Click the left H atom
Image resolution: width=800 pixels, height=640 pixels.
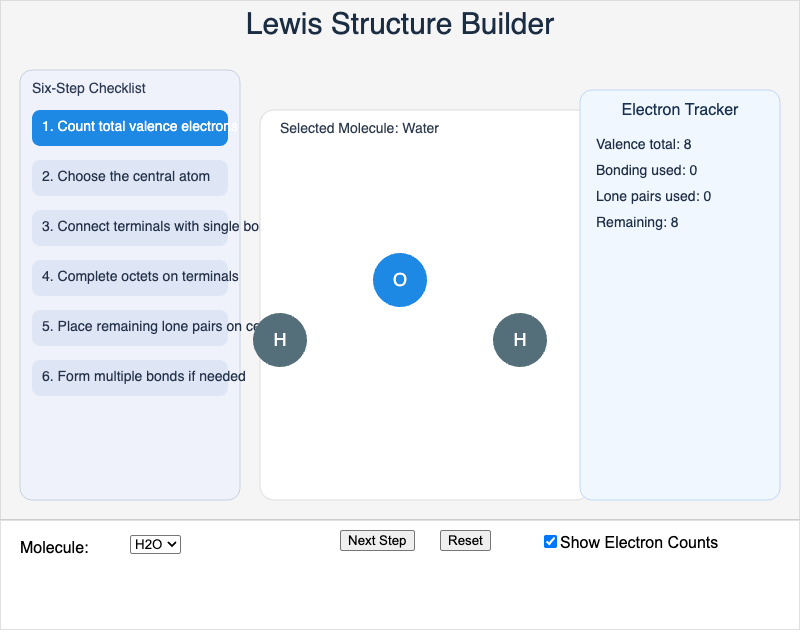280,340
